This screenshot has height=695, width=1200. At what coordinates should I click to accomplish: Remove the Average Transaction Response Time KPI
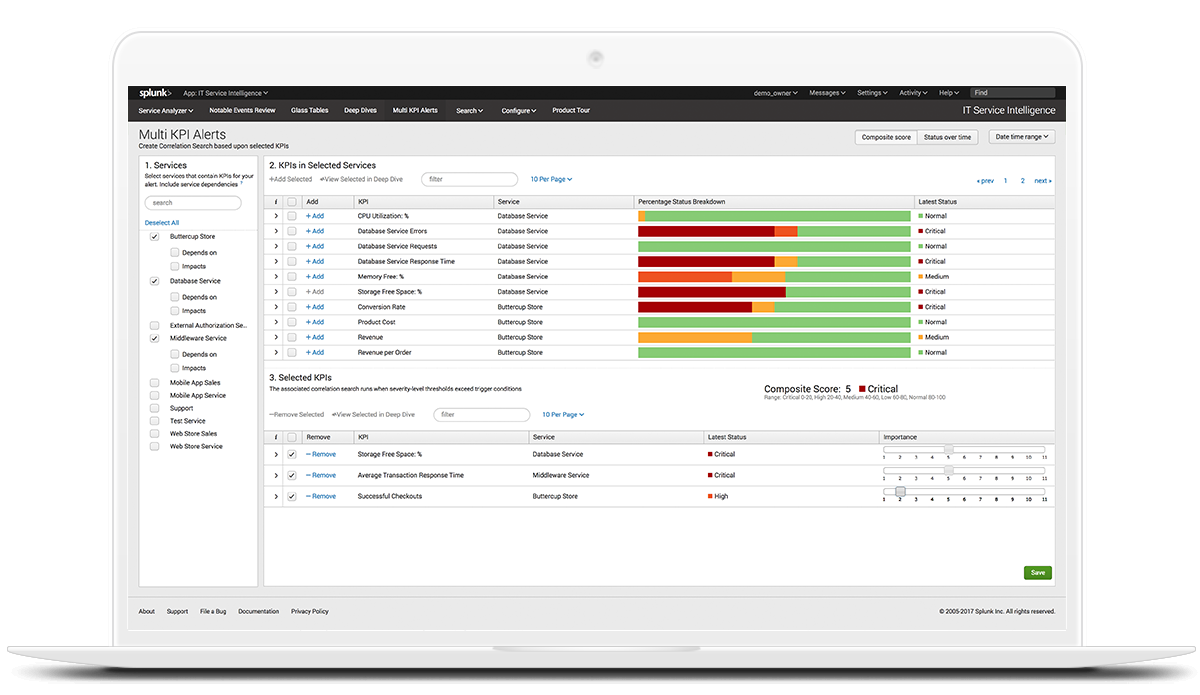coord(321,476)
